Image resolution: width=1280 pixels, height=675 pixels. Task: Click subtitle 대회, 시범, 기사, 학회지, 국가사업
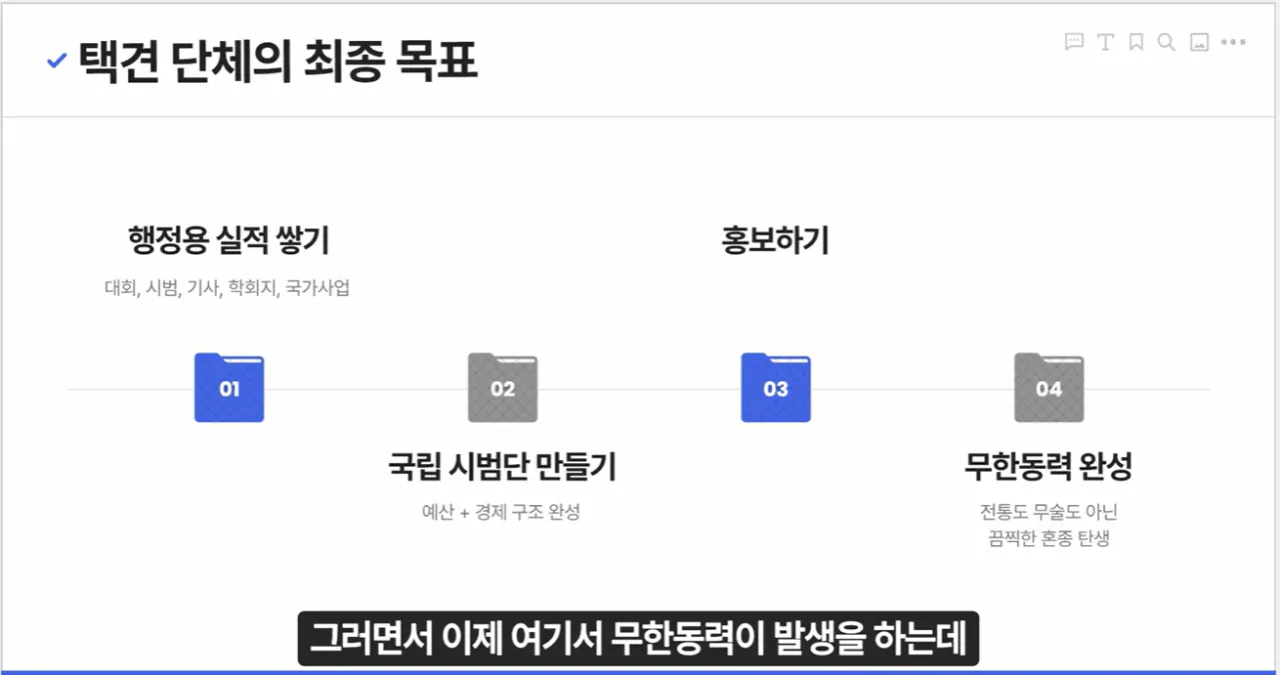point(228,289)
